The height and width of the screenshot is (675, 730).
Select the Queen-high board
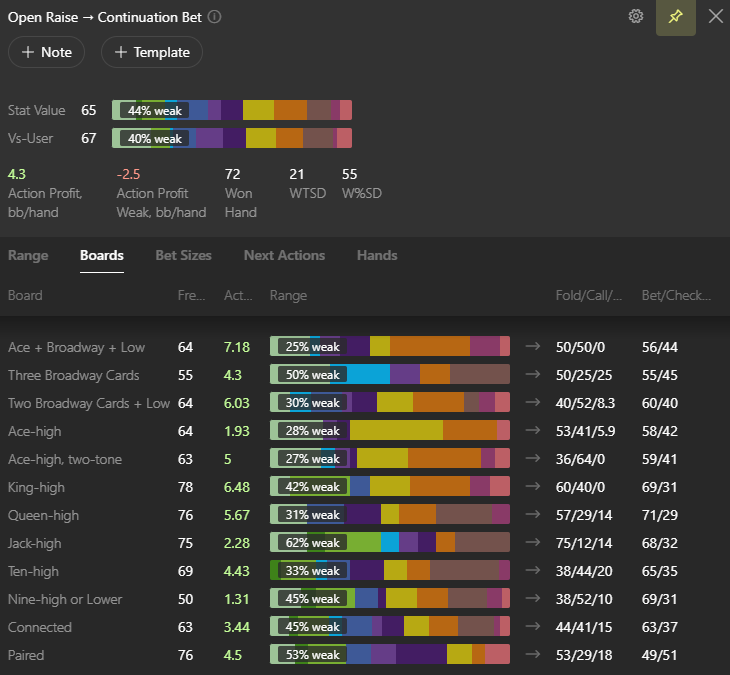click(x=43, y=515)
